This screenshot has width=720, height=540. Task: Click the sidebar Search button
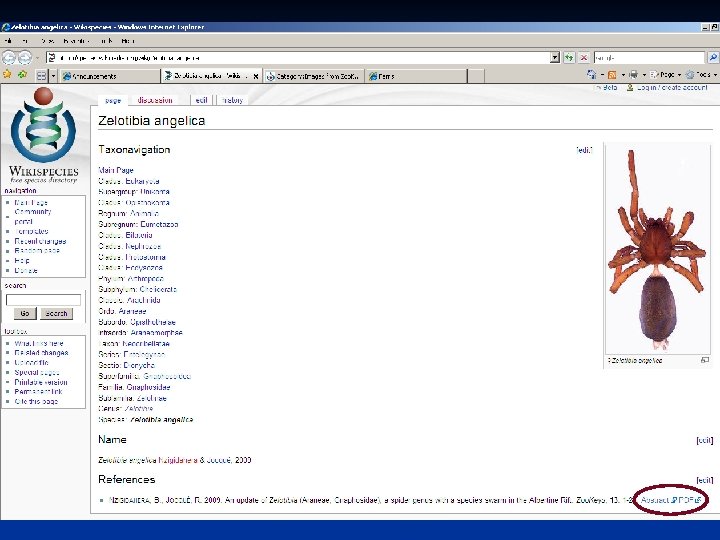(56, 314)
